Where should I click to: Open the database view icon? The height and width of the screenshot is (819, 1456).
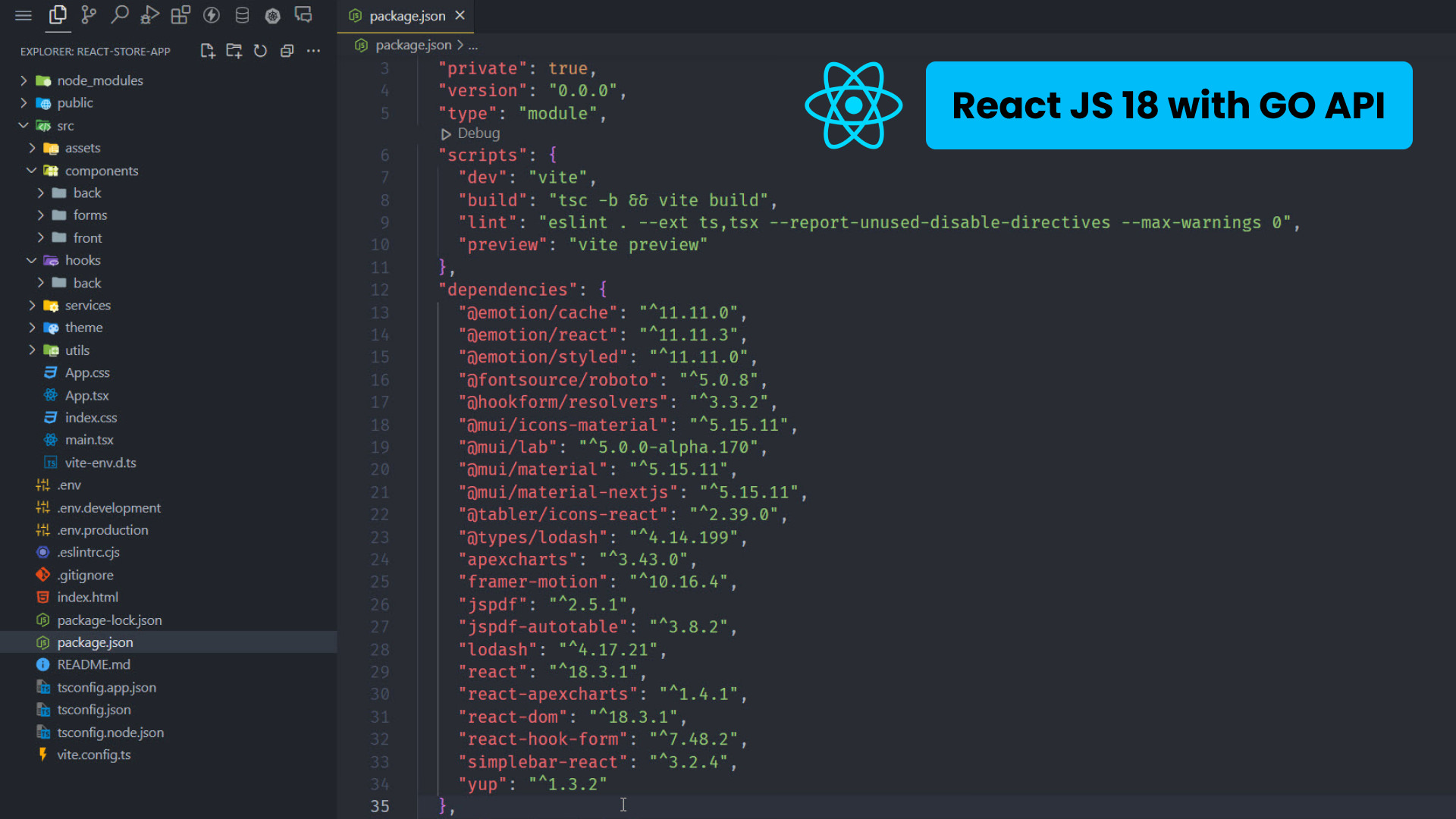pos(242,15)
